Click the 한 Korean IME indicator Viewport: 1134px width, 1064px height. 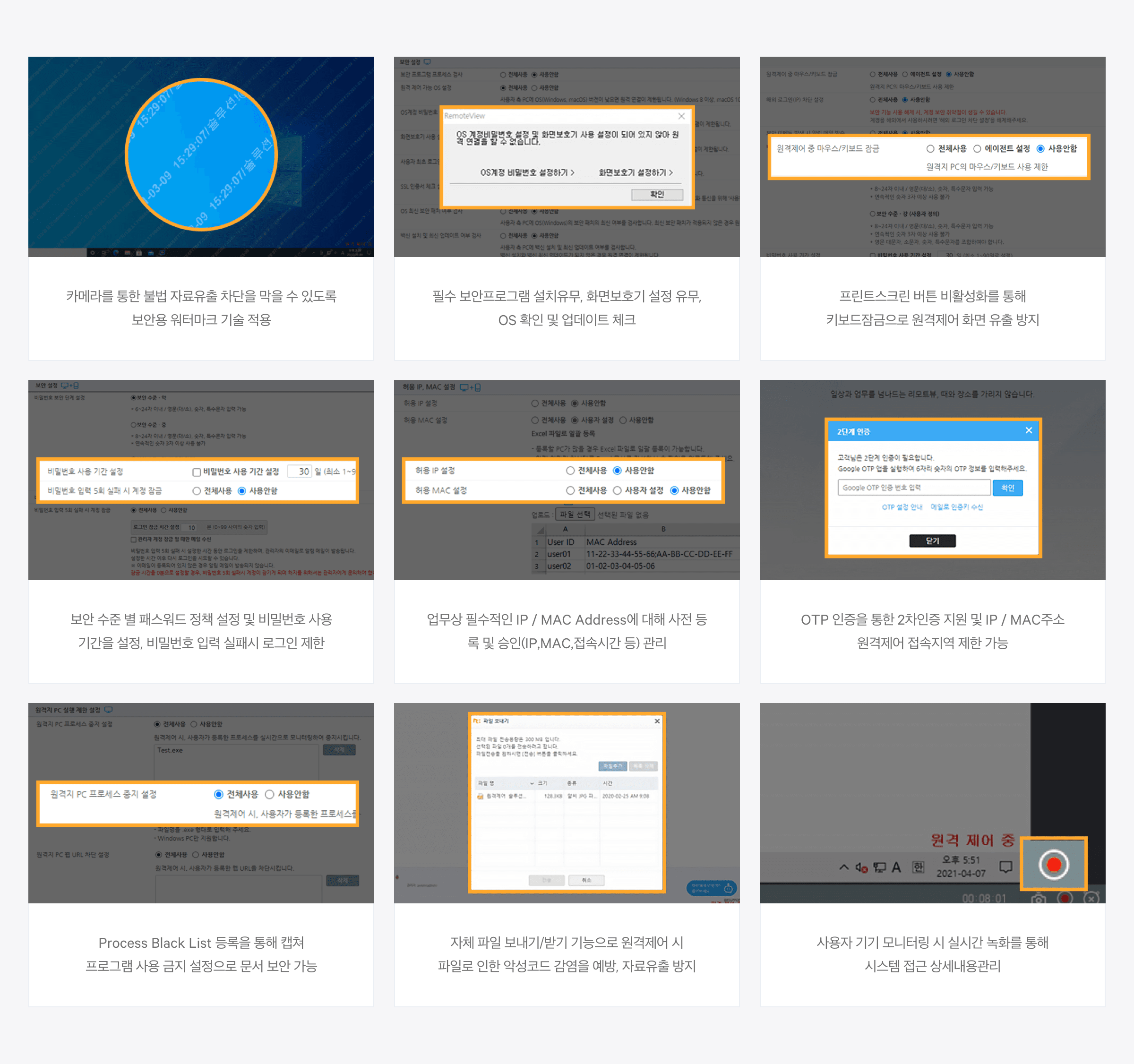click(919, 867)
